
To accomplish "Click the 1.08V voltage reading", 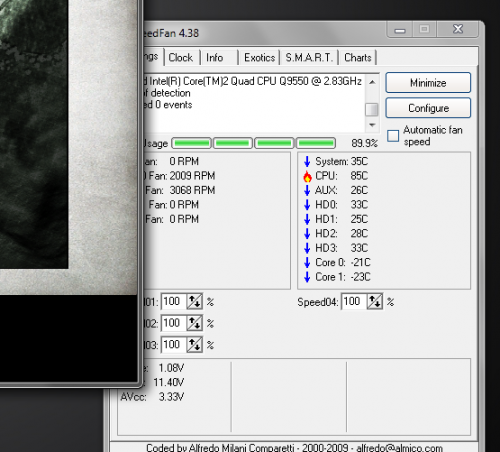I will click(171, 368).
